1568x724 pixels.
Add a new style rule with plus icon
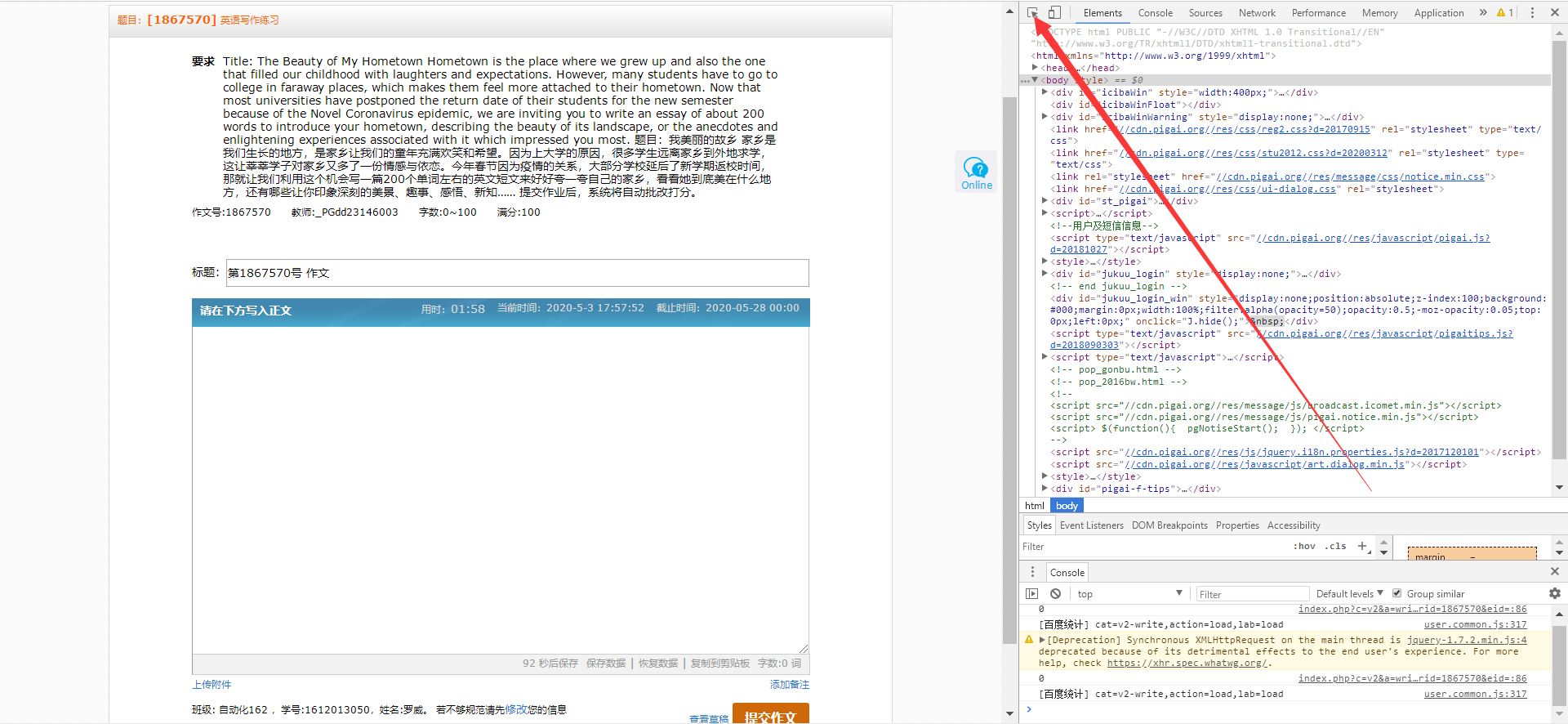[1362, 546]
